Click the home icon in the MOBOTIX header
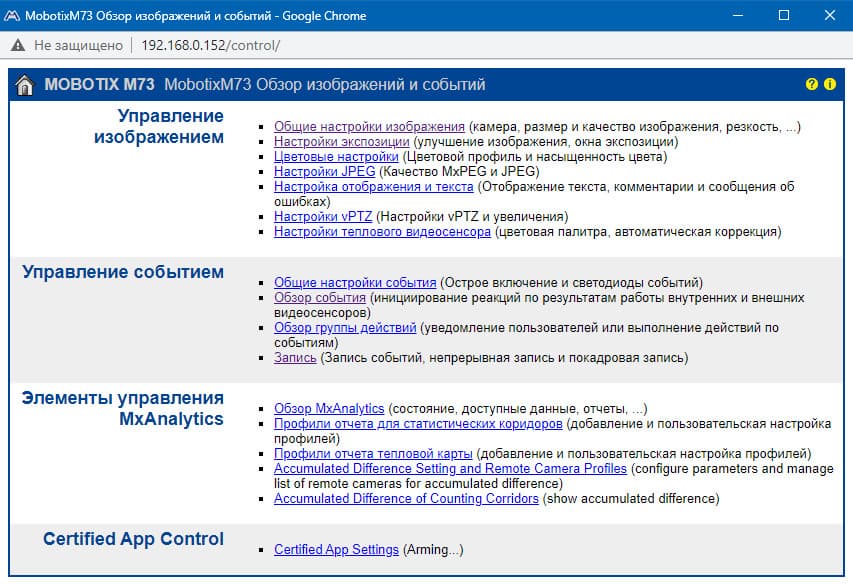The image size is (853, 585). click(24, 85)
